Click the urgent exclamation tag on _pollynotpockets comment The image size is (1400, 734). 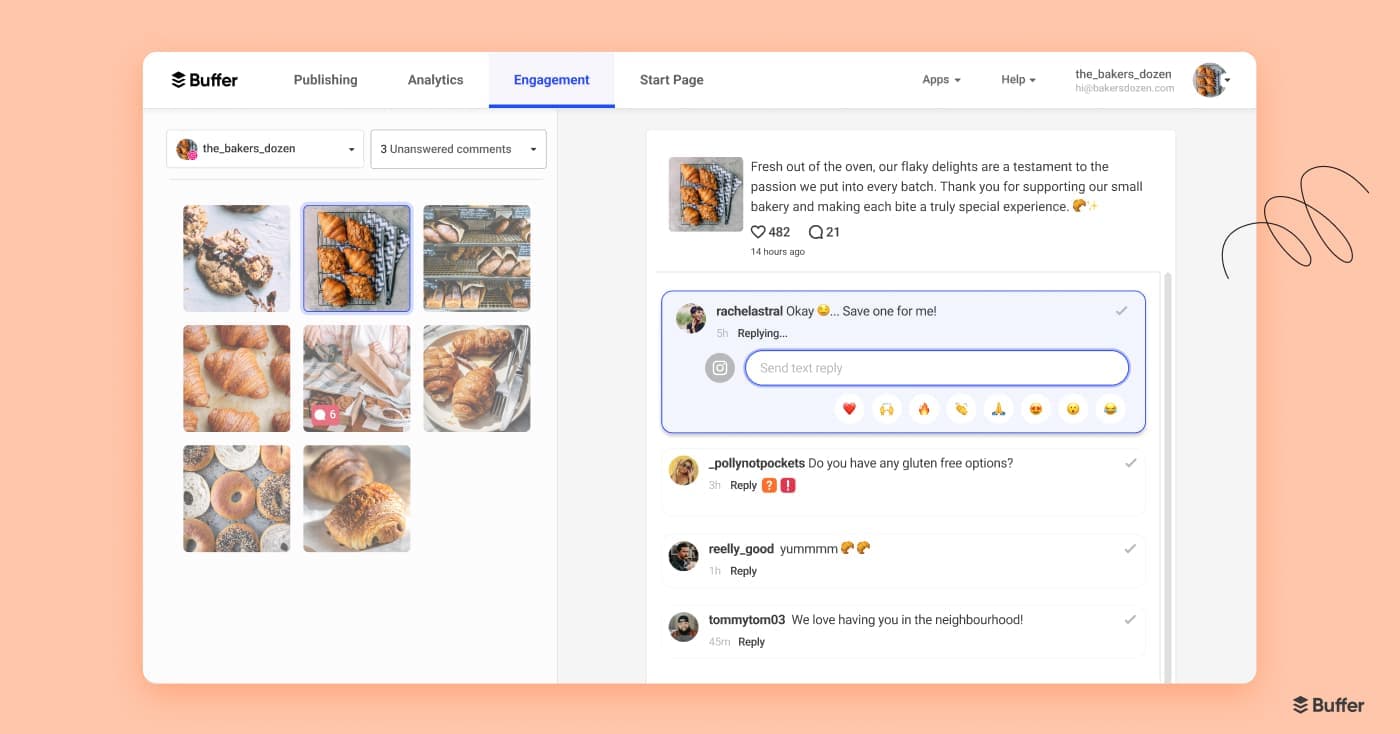pyautogui.click(x=787, y=484)
